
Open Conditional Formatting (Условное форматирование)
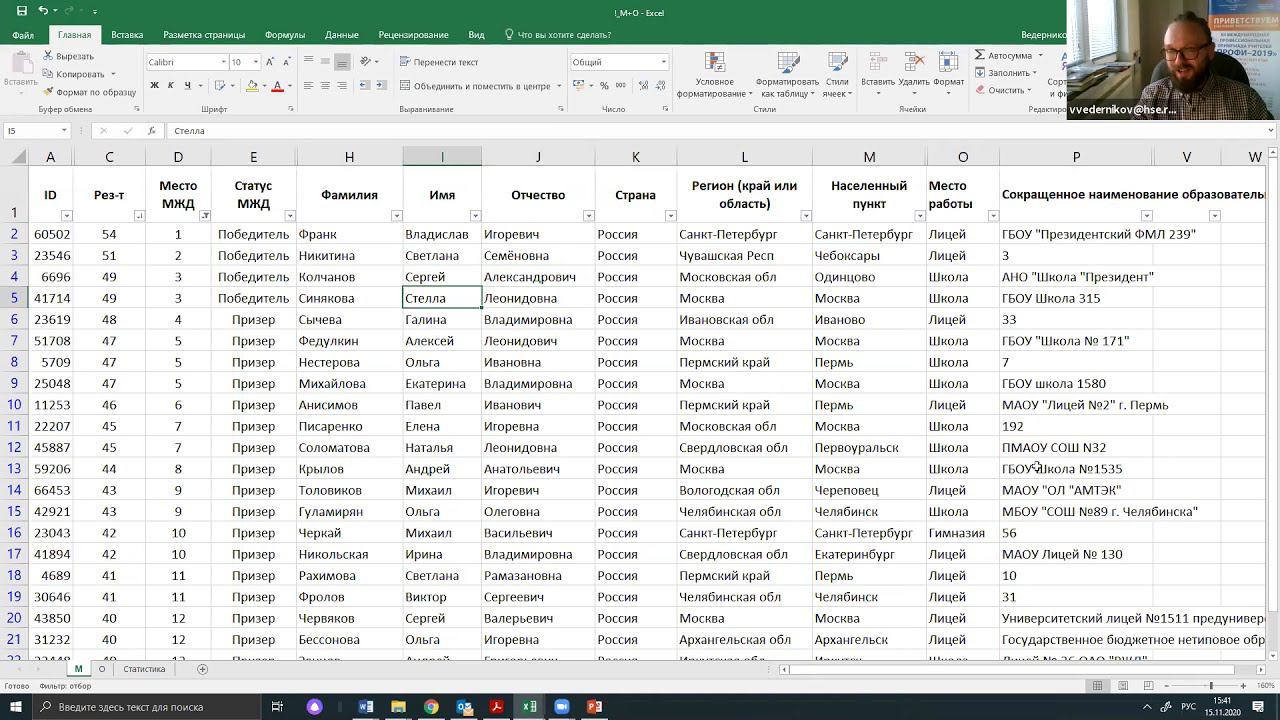click(714, 75)
